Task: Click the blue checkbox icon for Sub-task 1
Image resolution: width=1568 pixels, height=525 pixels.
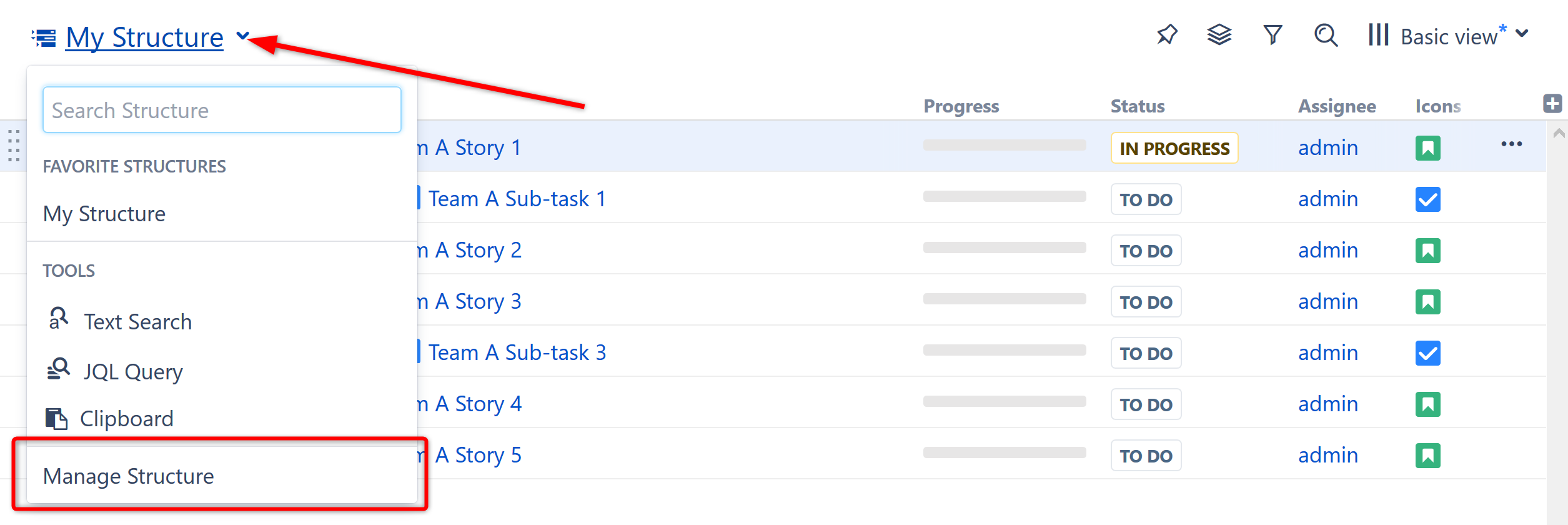Action: [1427, 199]
